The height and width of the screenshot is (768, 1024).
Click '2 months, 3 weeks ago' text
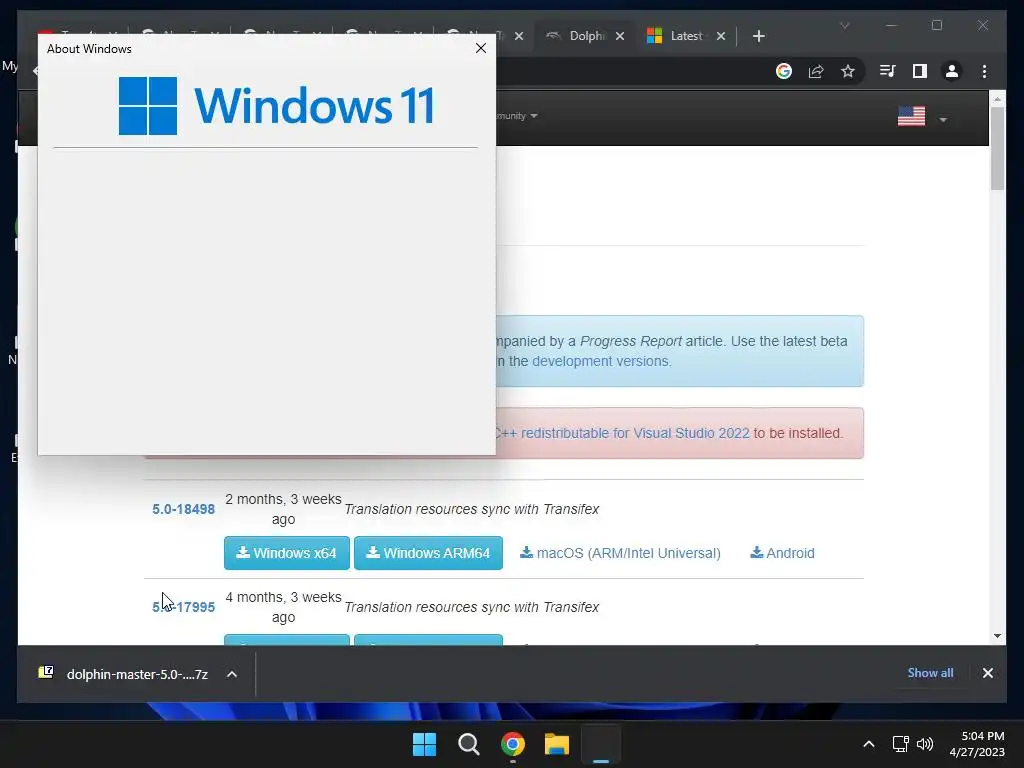point(283,509)
